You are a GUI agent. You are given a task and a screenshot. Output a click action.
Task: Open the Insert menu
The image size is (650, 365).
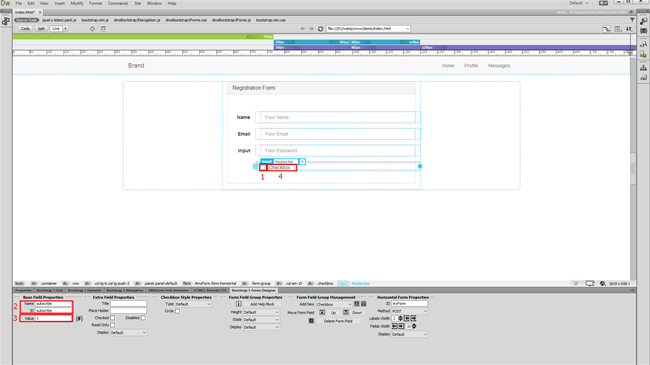pyautogui.click(x=60, y=3)
